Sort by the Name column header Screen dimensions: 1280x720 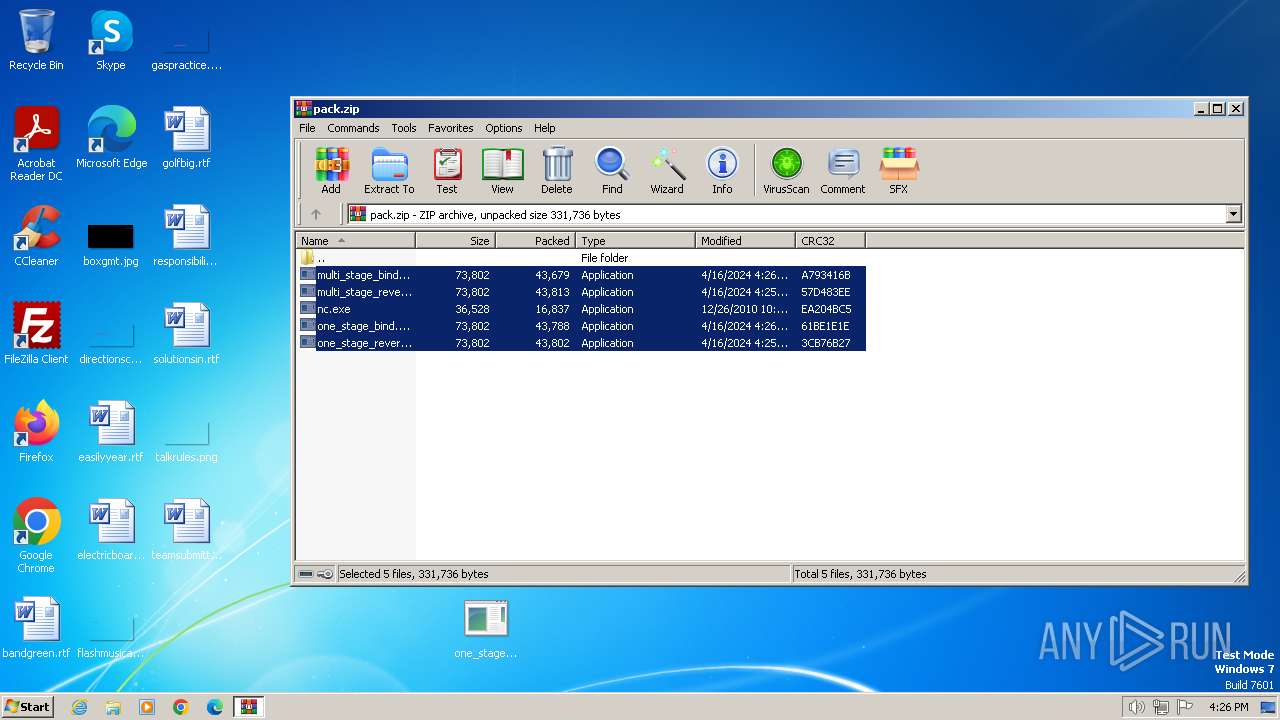pos(355,241)
